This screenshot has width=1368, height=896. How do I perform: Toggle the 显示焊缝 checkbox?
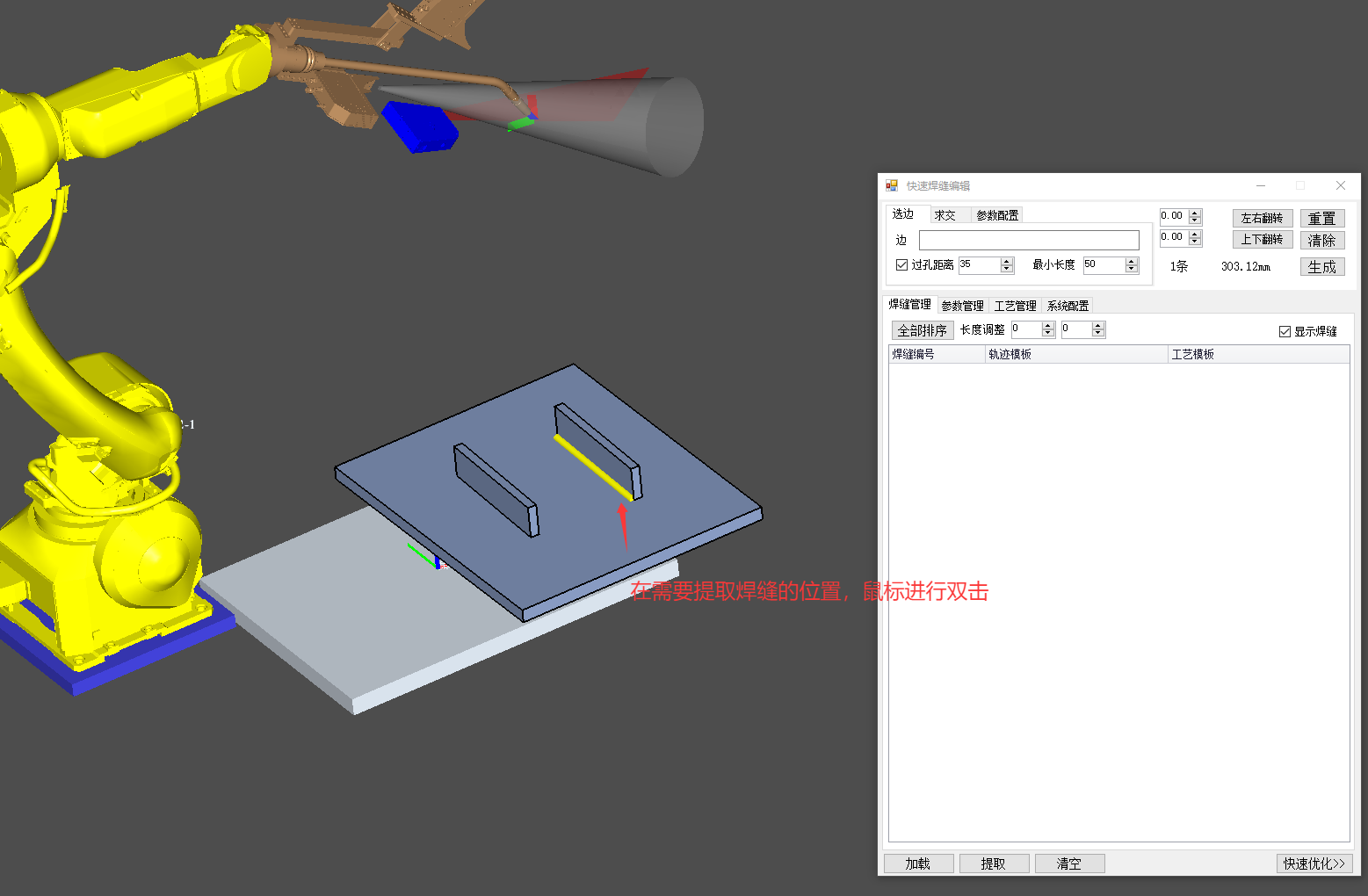(x=1285, y=331)
